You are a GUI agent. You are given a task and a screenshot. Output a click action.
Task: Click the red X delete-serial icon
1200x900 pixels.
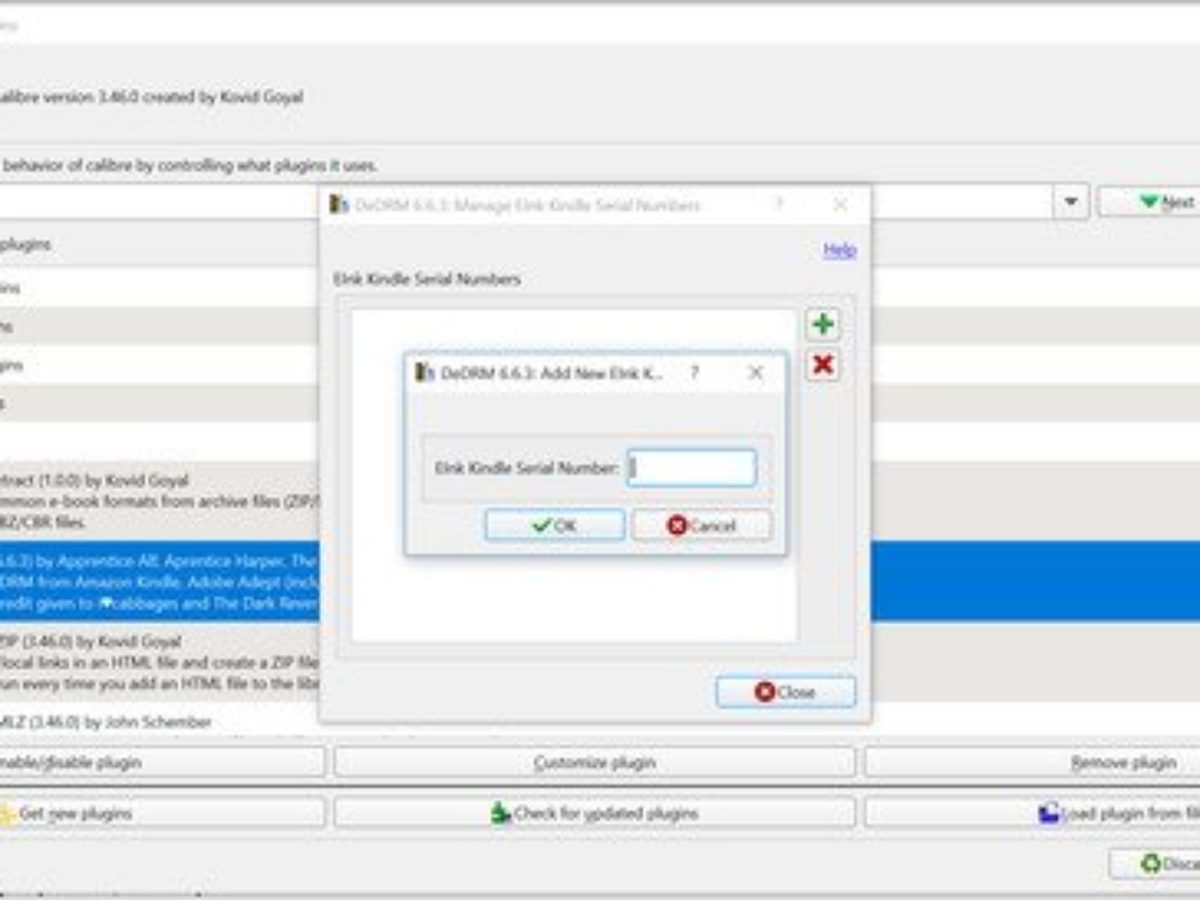point(823,365)
